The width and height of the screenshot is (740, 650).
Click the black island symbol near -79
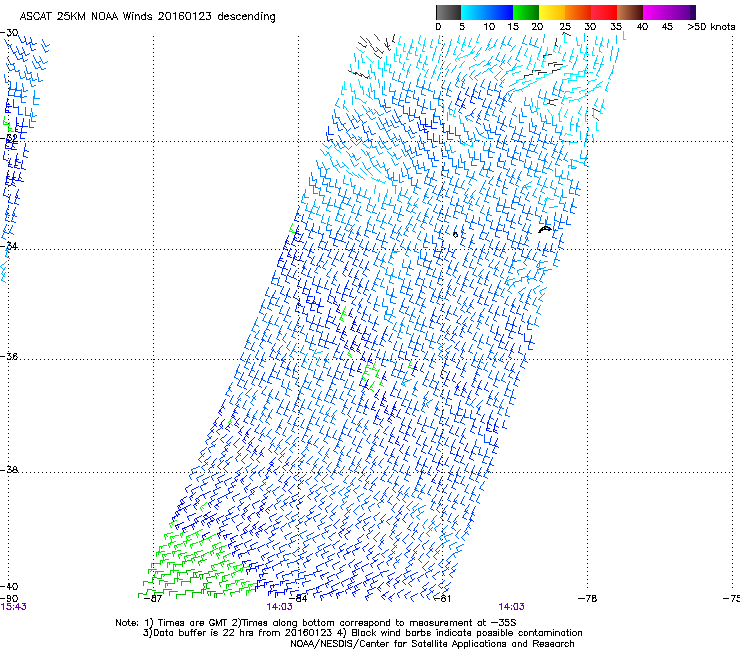[x=545, y=229]
